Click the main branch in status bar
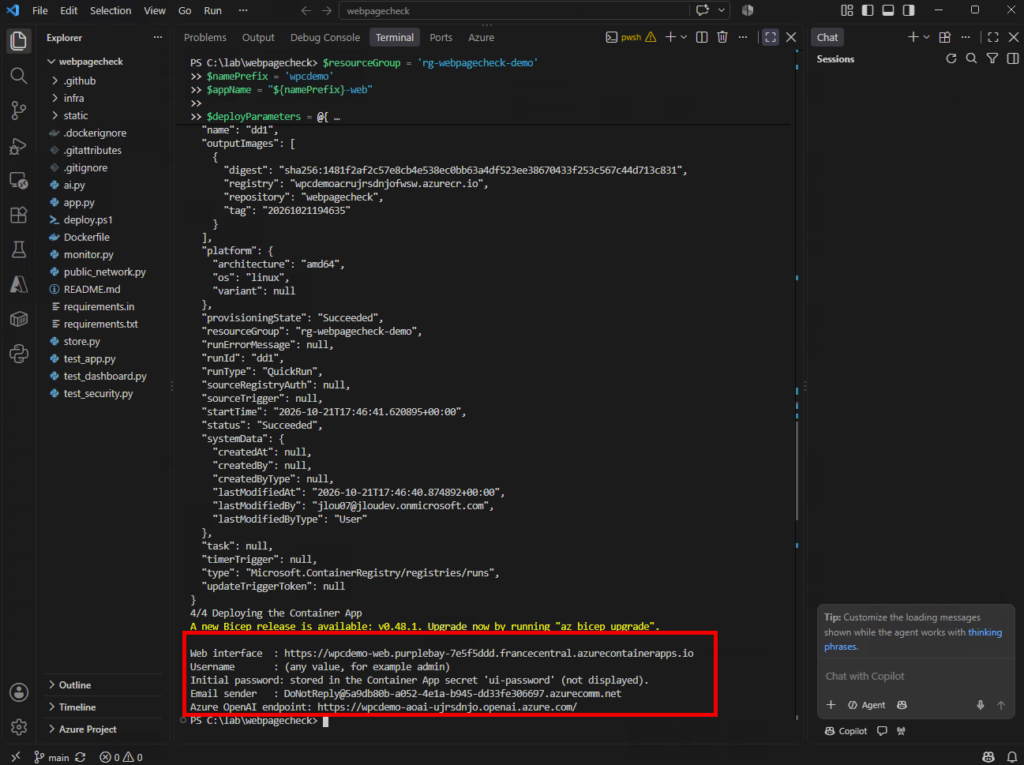The image size is (1024, 765). tap(52, 757)
